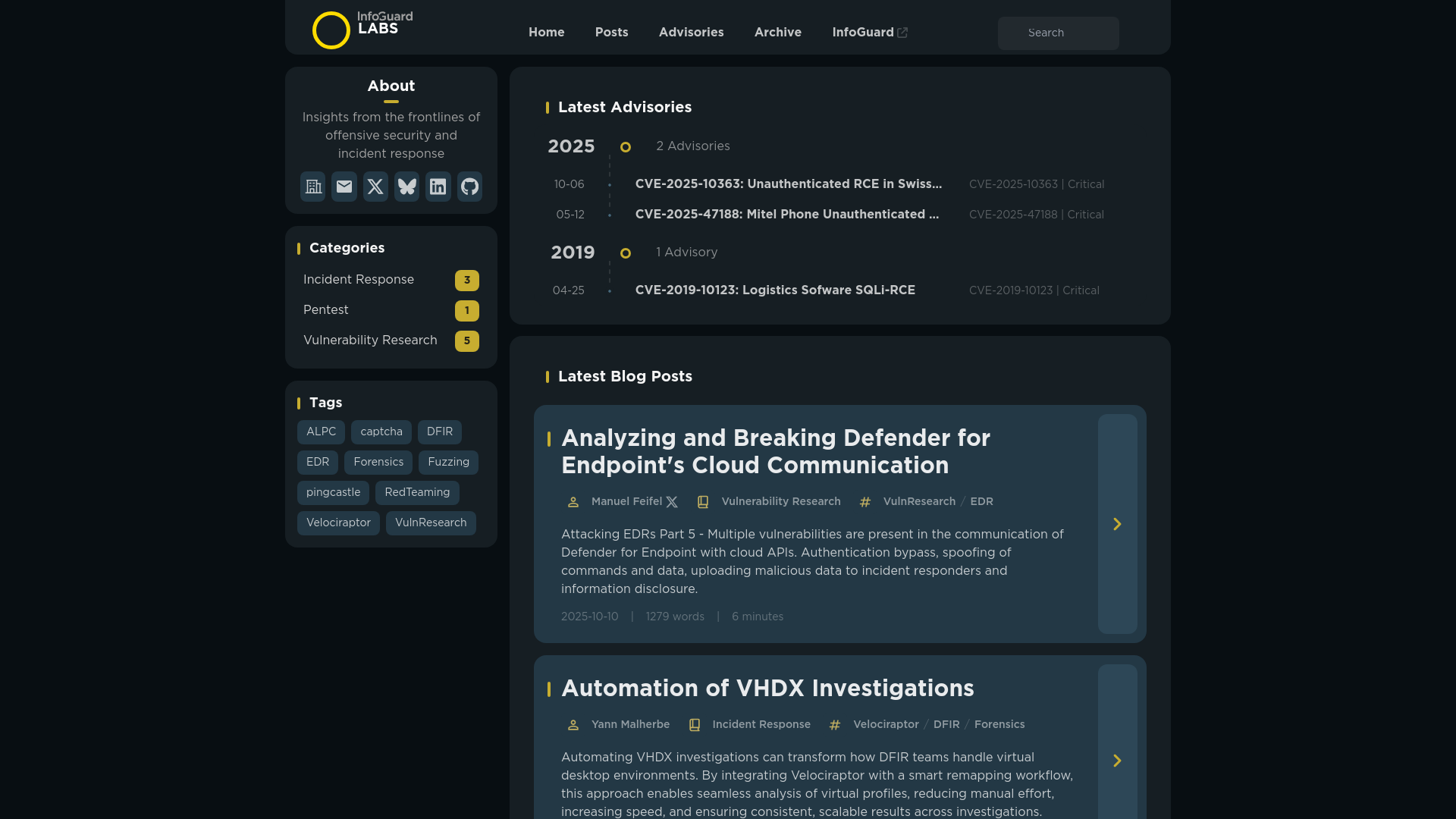Select the DFIR tag in Tags panel
1456x819 pixels.
click(x=439, y=431)
